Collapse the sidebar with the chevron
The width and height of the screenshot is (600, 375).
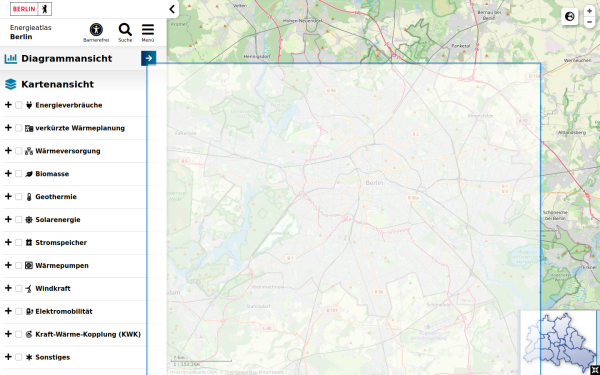point(172,9)
